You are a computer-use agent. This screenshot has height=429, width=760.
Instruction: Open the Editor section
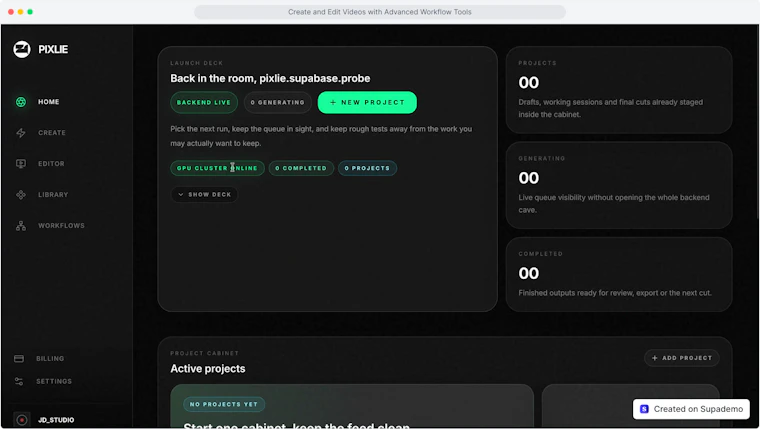coord(51,164)
